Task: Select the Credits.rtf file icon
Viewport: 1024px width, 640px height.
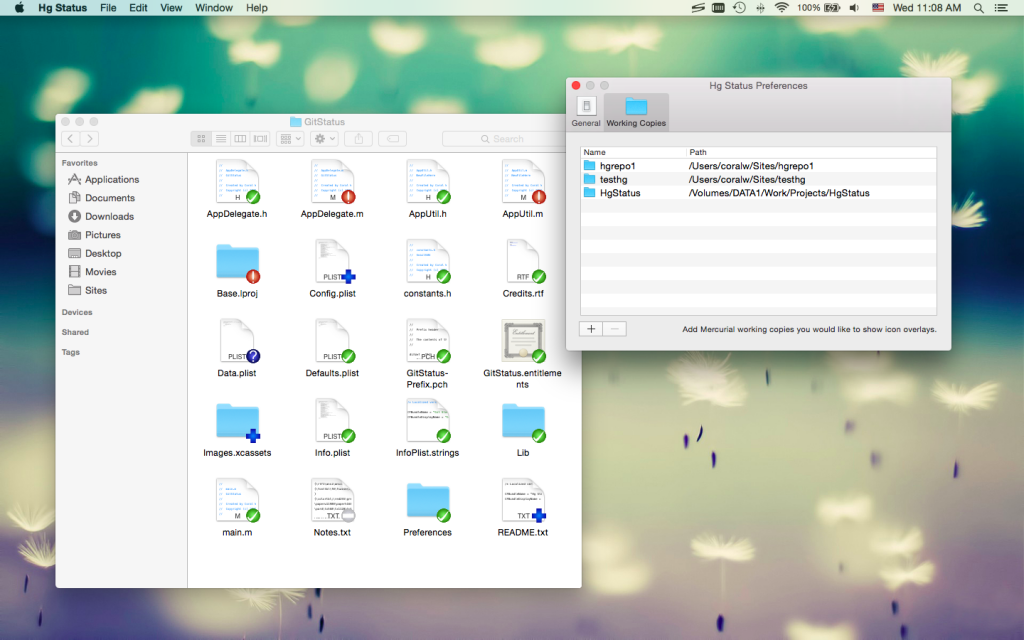Action: (x=523, y=261)
